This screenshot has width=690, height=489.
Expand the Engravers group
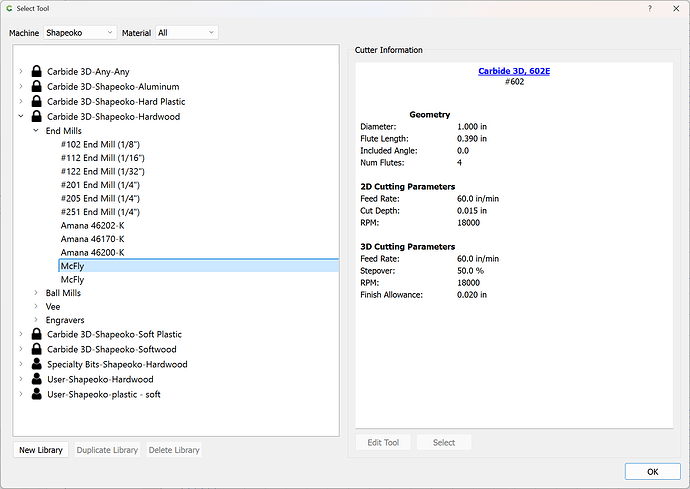pyautogui.click(x=36, y=320)
